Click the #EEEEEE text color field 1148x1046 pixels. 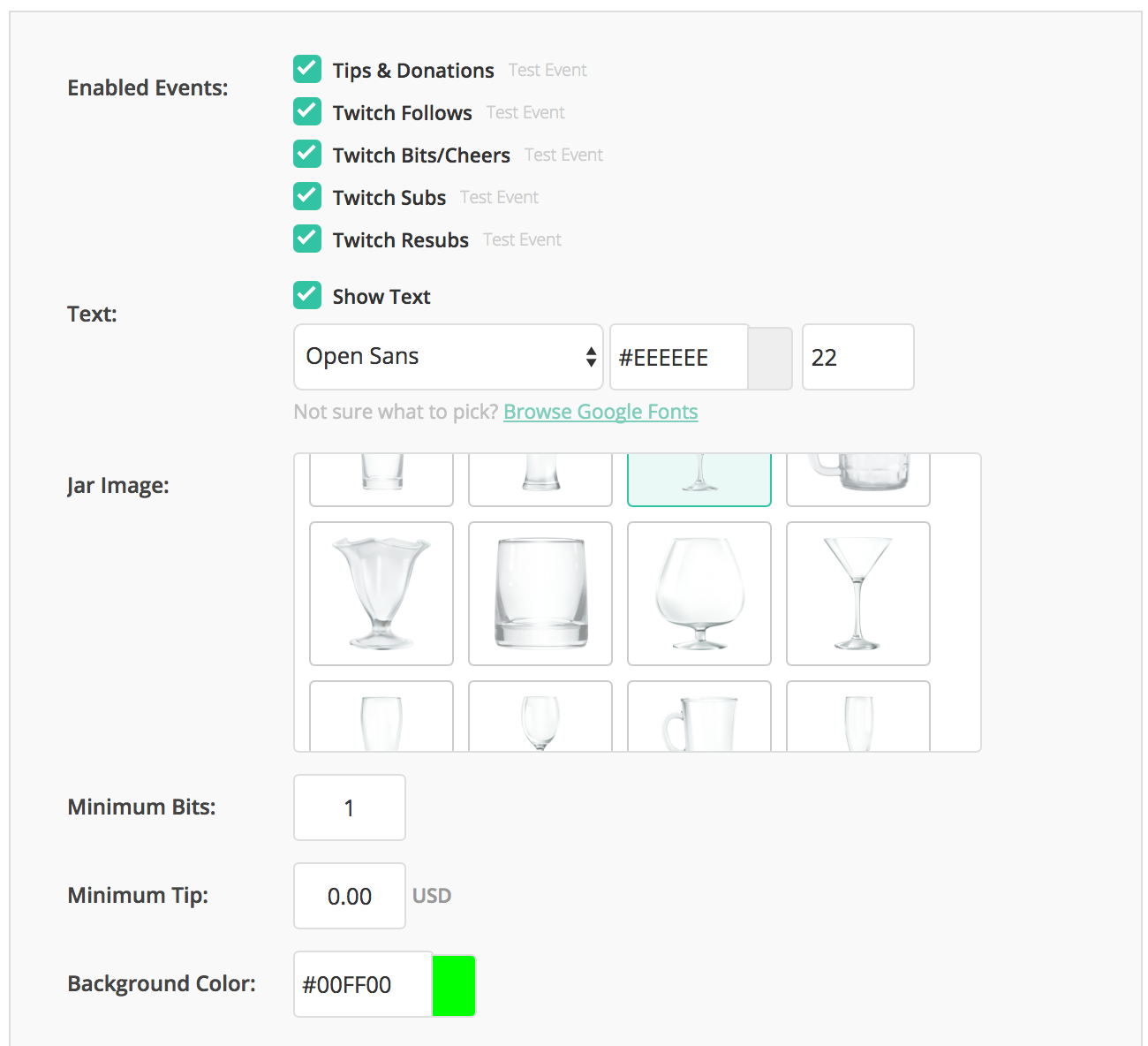[x=679, y=357]
